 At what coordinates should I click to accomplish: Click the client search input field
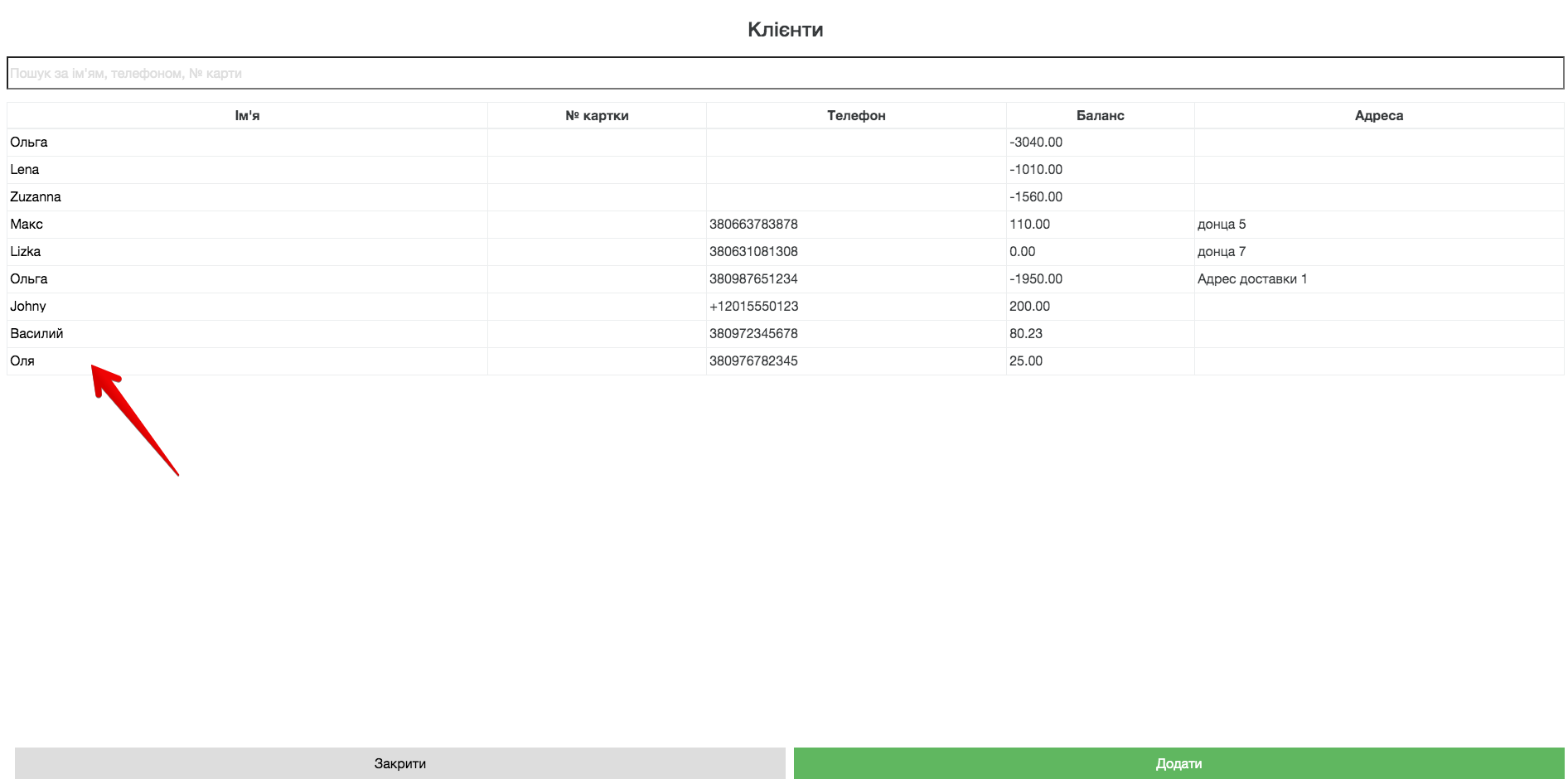784,73
